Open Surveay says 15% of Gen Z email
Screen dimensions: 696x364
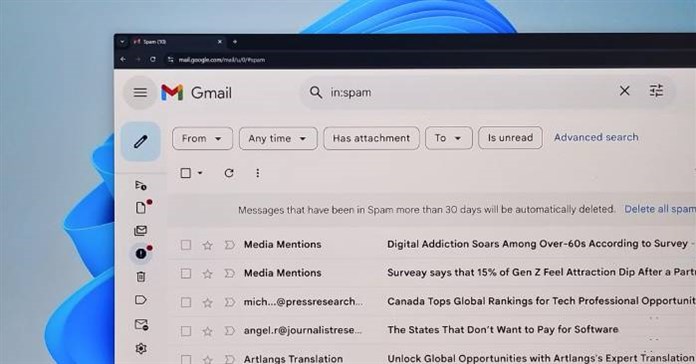tap(541, 272)
